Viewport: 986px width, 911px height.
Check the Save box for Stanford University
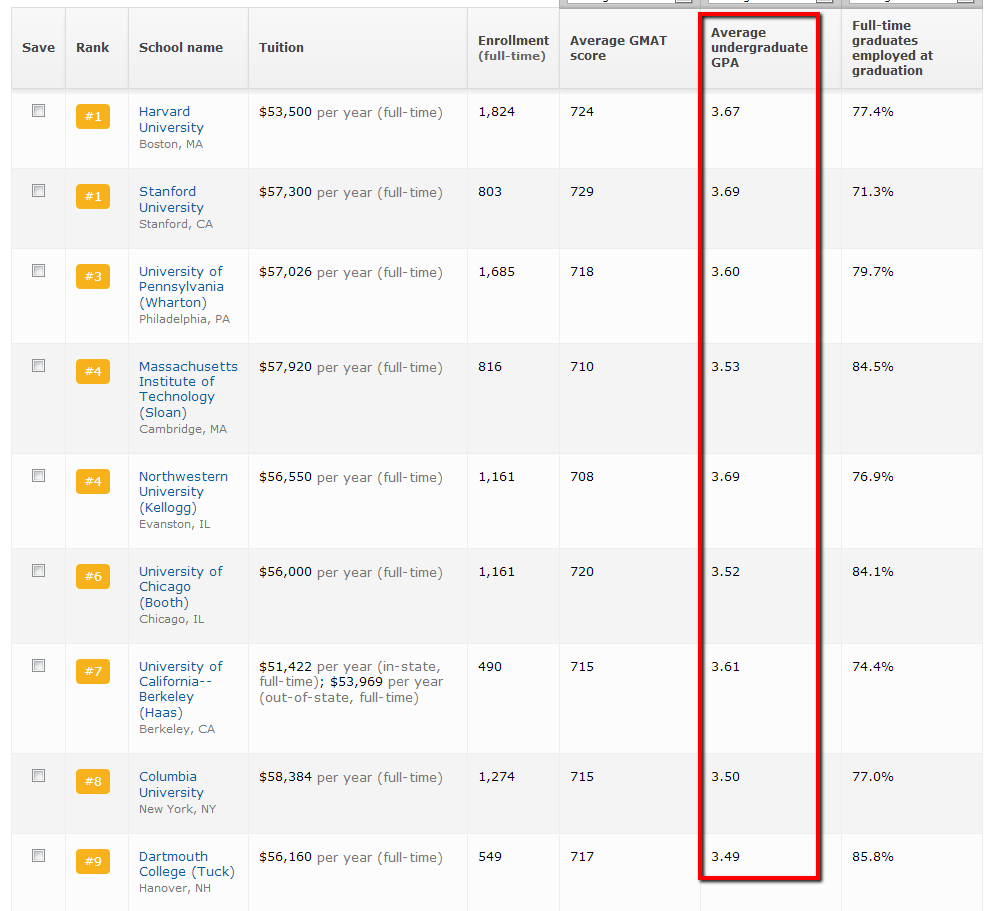pyautogui.click(x=38, y=190)
